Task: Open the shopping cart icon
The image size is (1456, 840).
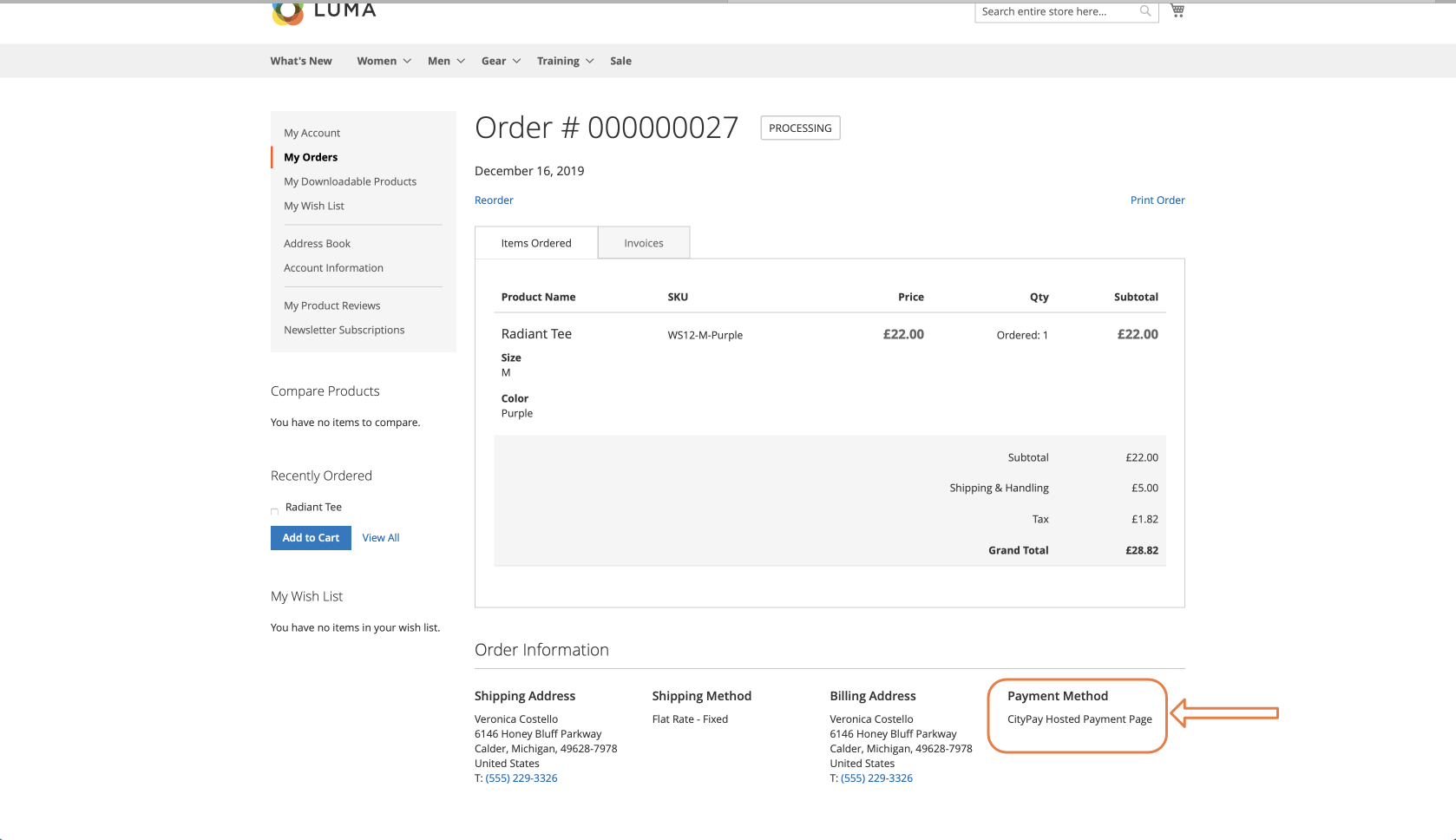Action: (x=1177, y=10)
